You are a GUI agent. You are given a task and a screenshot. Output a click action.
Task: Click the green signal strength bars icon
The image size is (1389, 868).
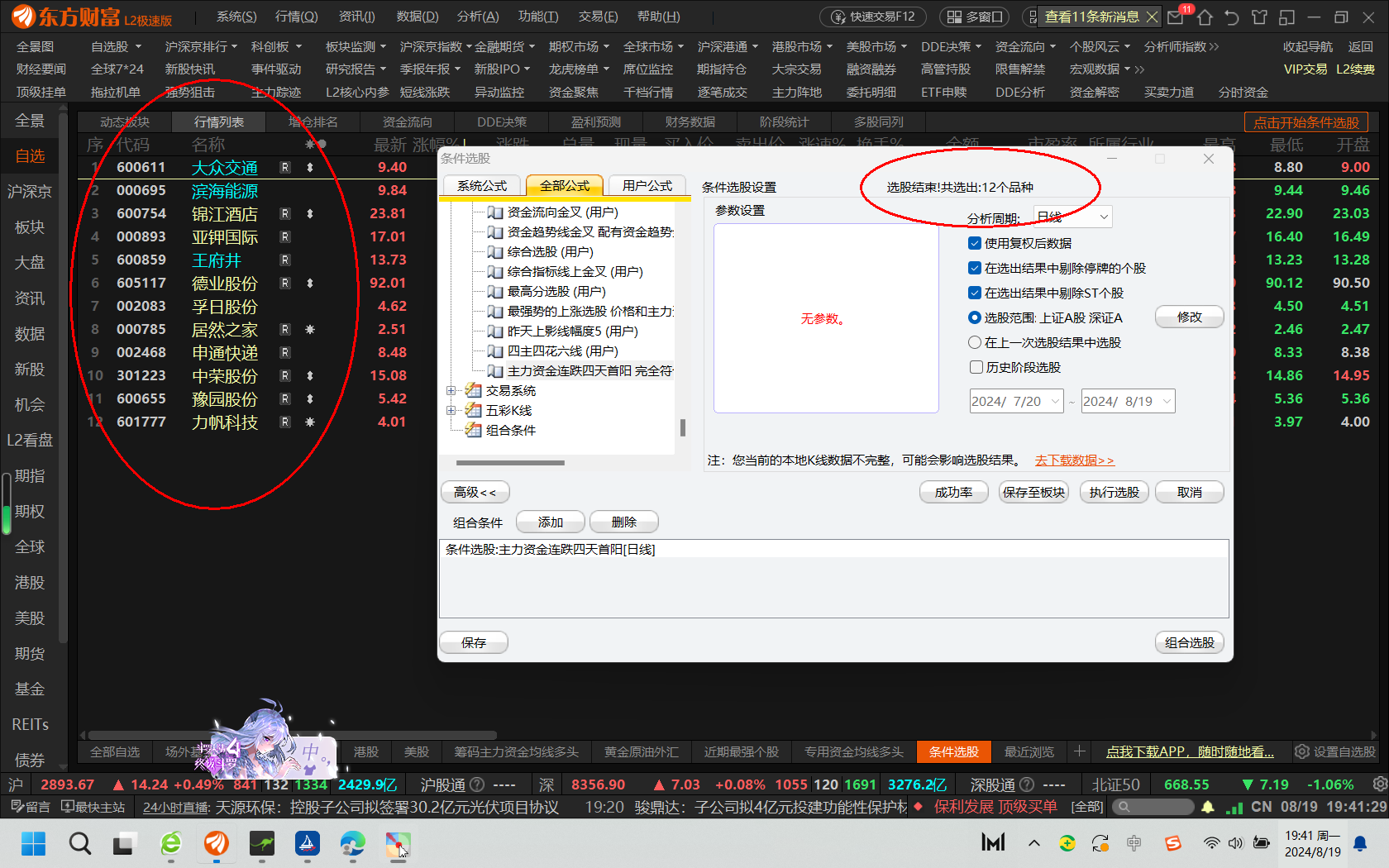click(x=1234, y=807)
